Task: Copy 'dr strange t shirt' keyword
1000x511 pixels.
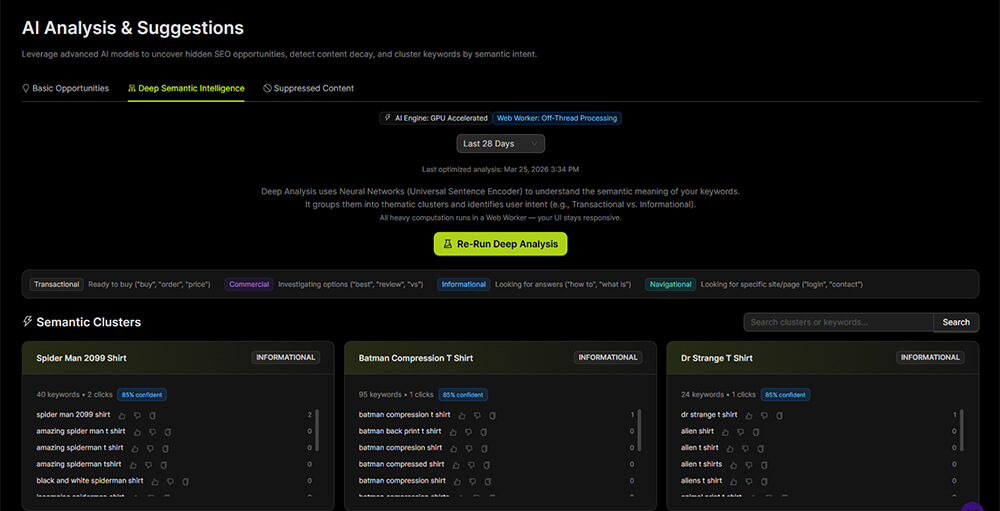Action: click(779, 415)
